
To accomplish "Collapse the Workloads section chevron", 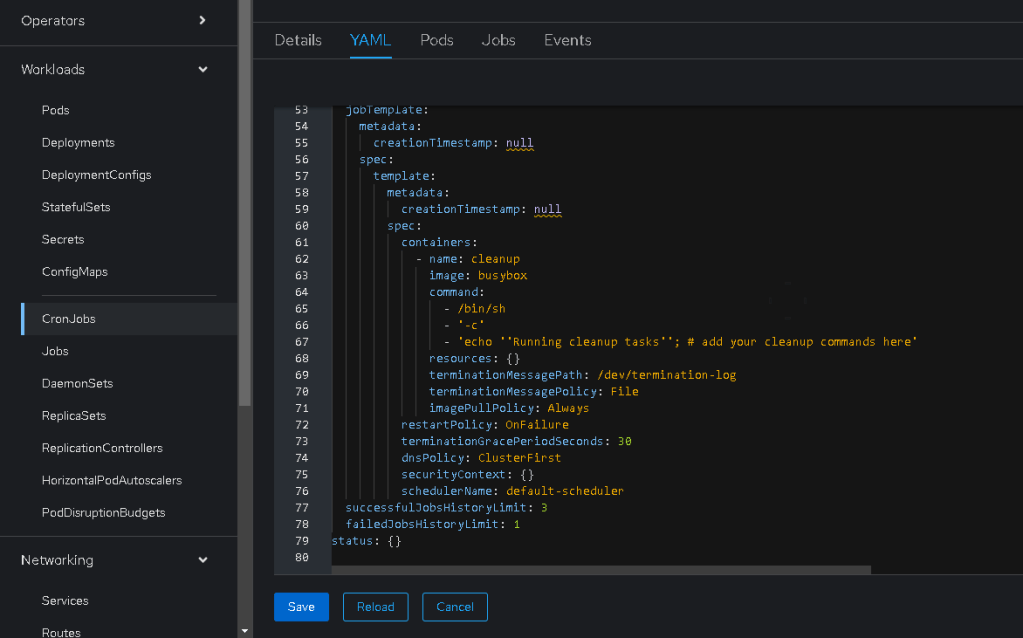I will (203, 69).
